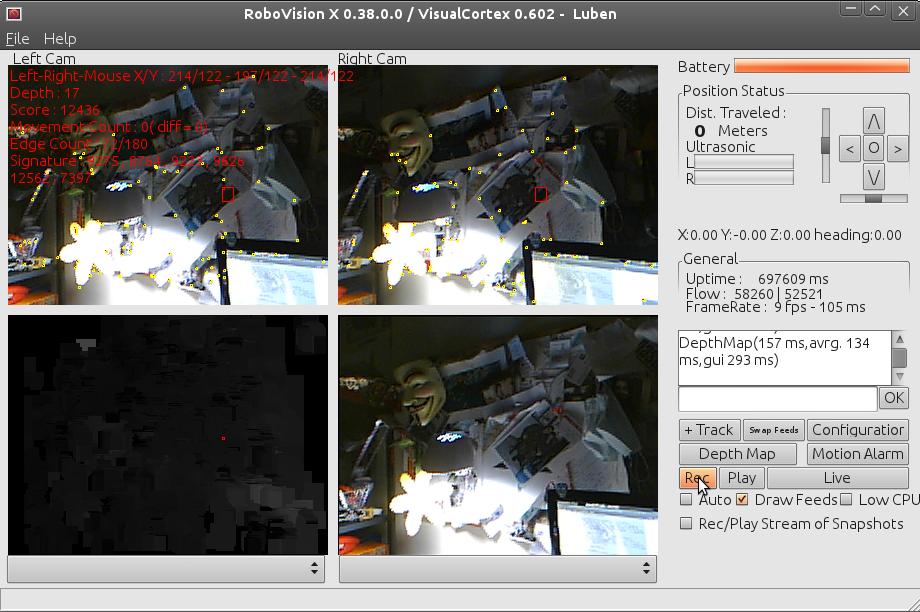This screenshot has height=612, width=920.
Task: Minimize the RoboVision window
Action: 851,9
